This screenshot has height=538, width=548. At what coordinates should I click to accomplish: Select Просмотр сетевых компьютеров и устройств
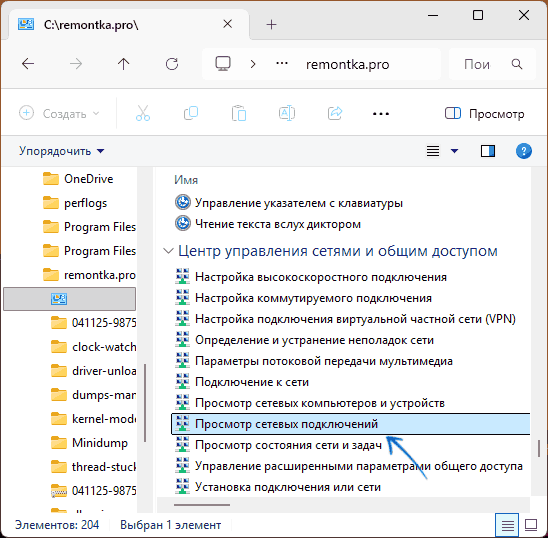coord(310,403)
